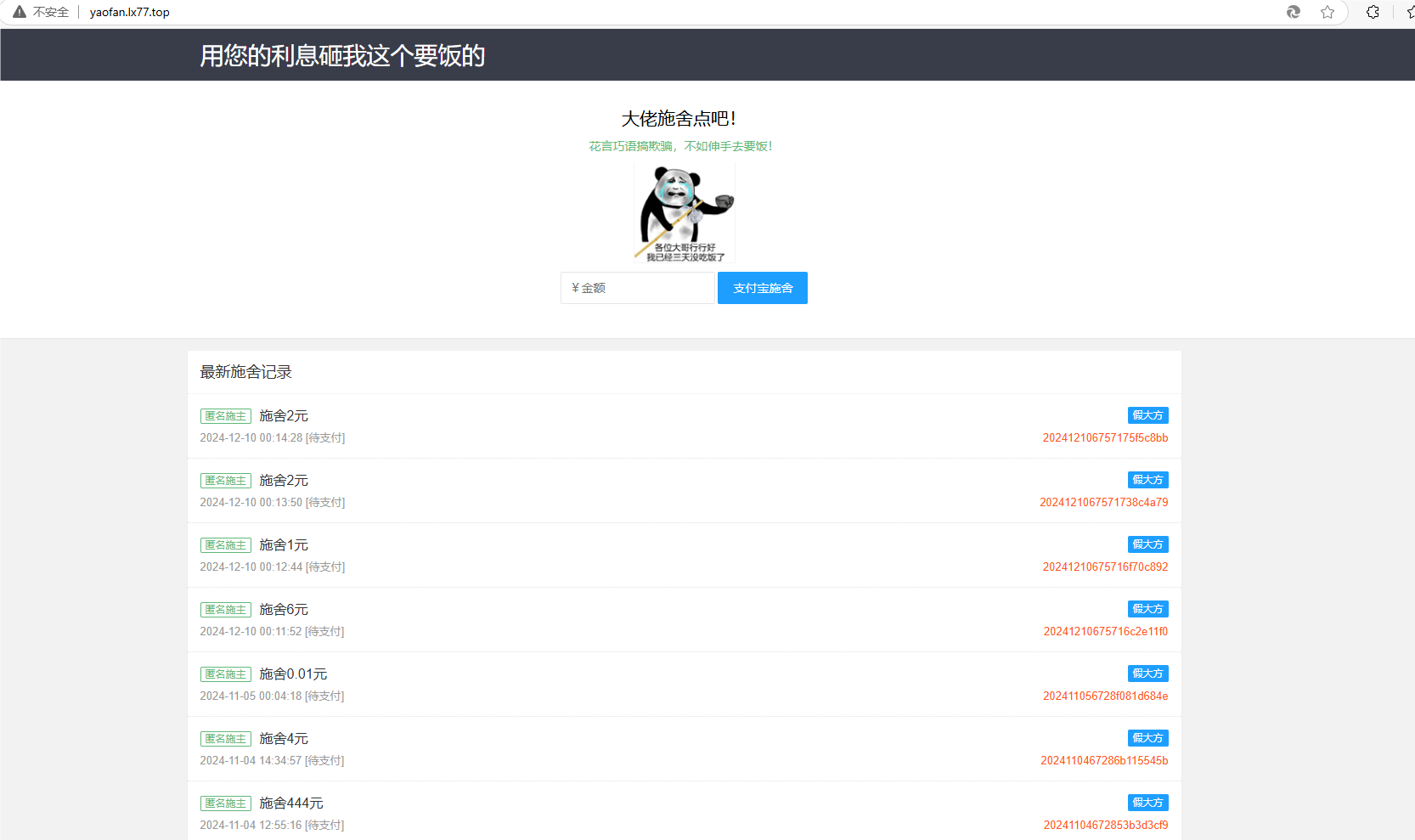
Task: Click 匿名施主 tag on the 00:13:50 record
Action: pyautogui.click(x=226, y=481)
